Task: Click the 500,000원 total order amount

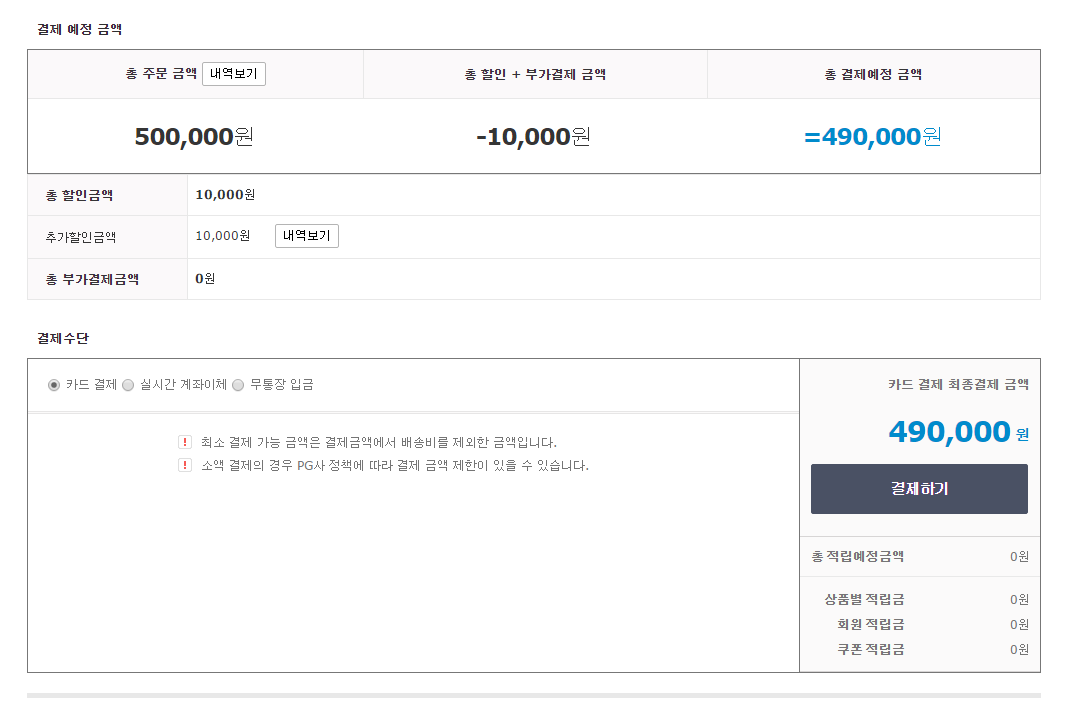Action: coord(194,137)
